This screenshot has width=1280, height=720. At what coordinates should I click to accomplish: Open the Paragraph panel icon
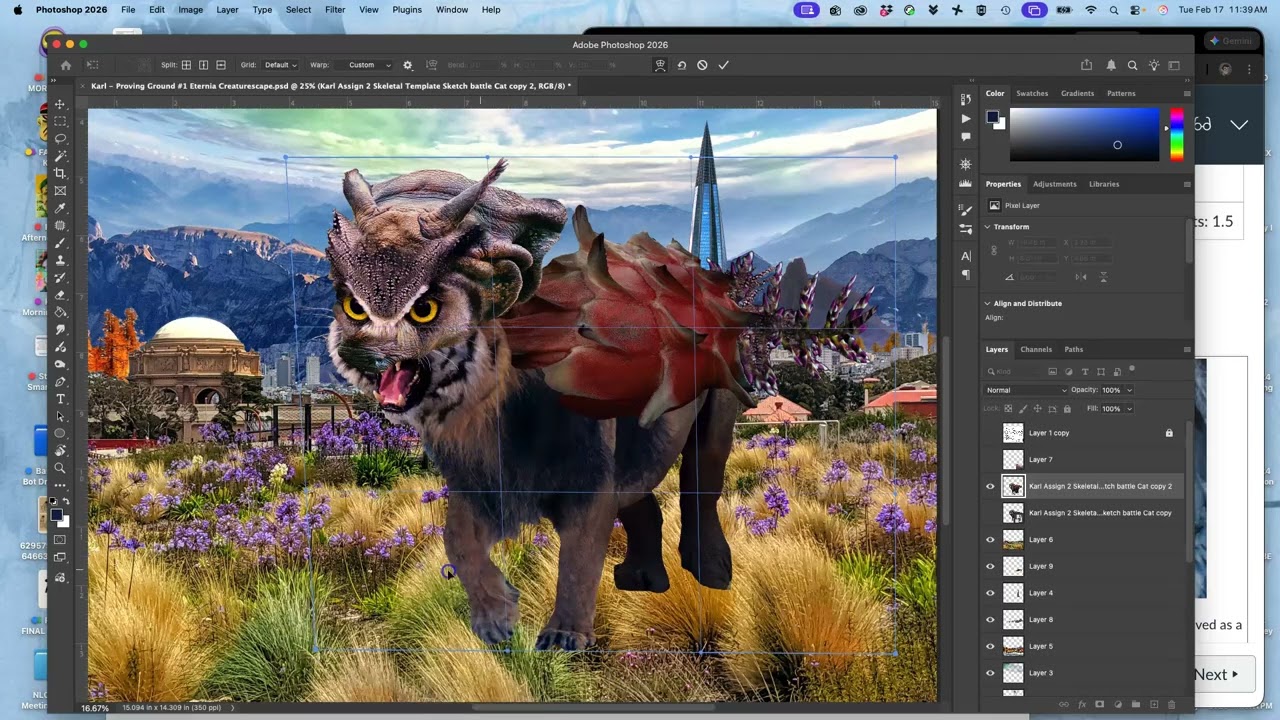point(965,274)
